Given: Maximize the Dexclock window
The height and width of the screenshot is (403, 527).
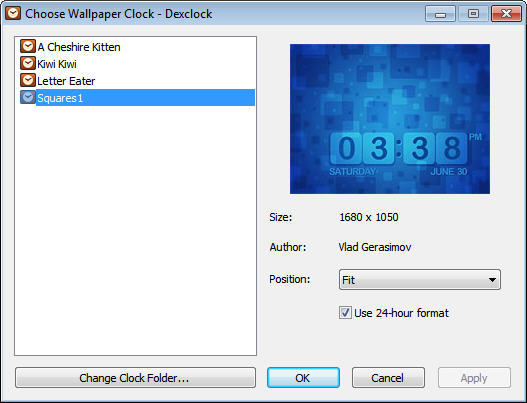Looking at the screenshot, I should [473, 14].
